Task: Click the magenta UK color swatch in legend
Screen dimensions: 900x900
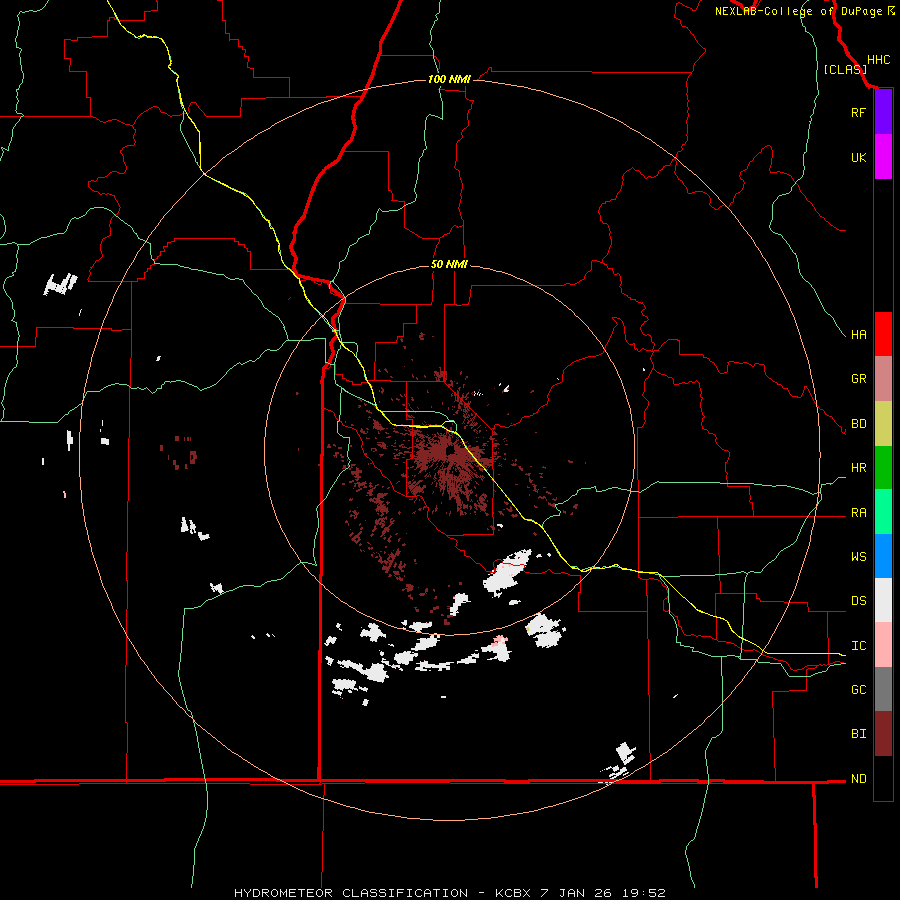Action: click(883, 157)
